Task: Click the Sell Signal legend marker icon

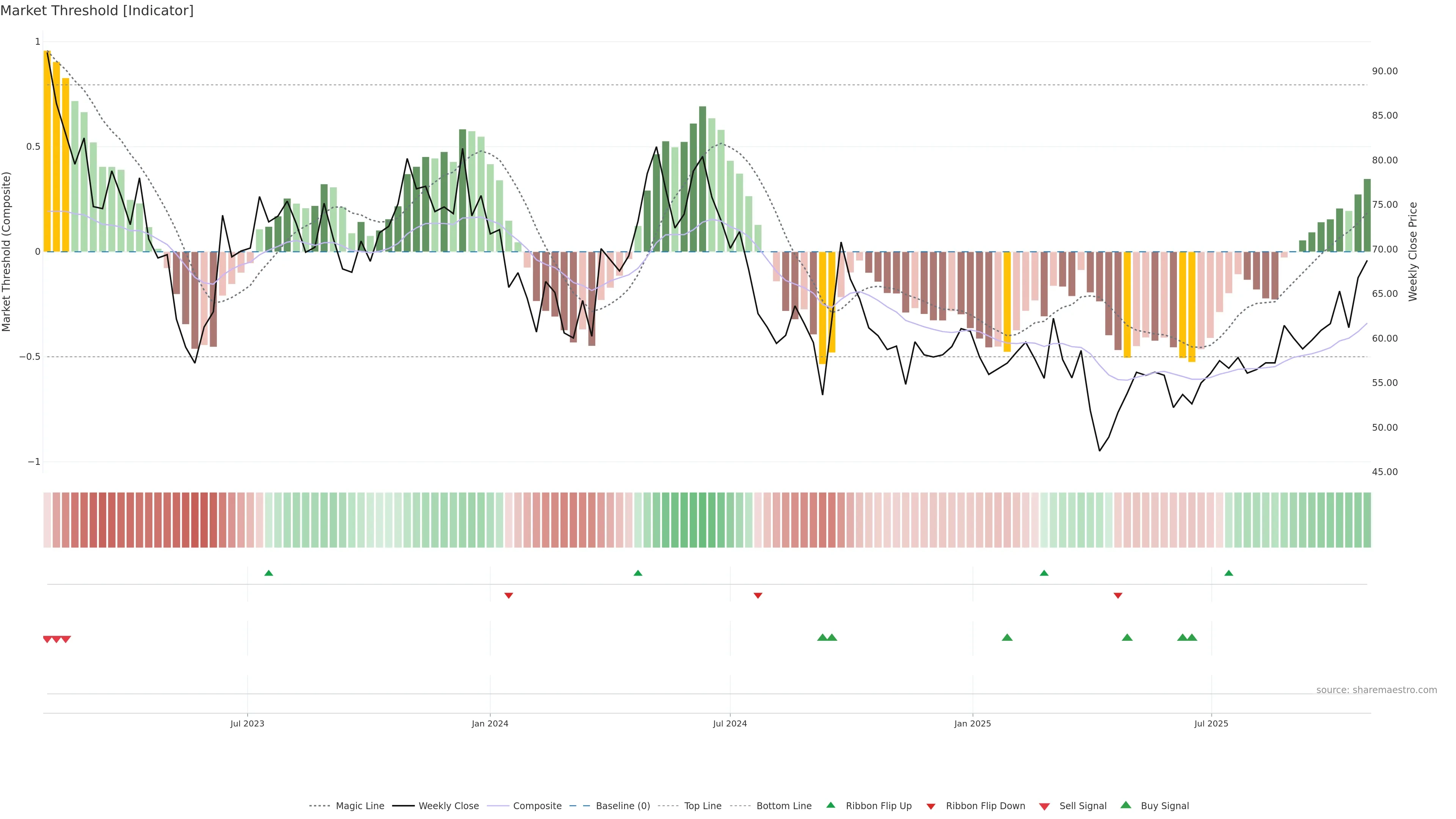Action: (1045, 806)
